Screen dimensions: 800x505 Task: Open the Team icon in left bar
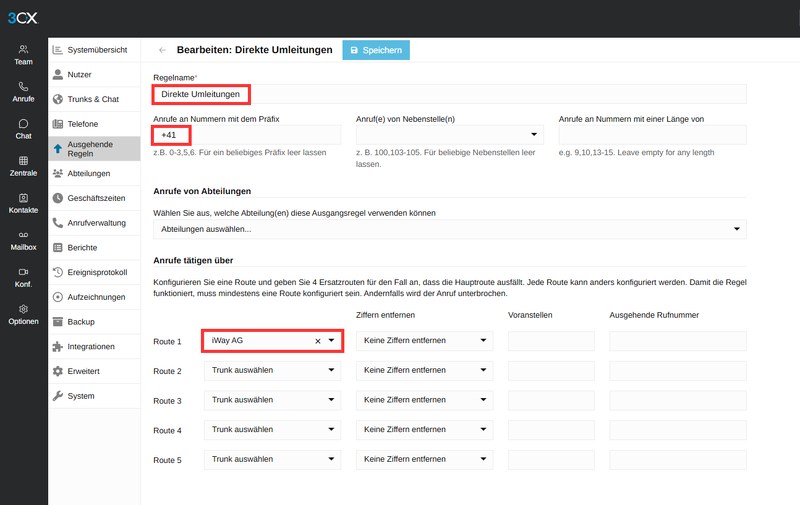(23, 49)
